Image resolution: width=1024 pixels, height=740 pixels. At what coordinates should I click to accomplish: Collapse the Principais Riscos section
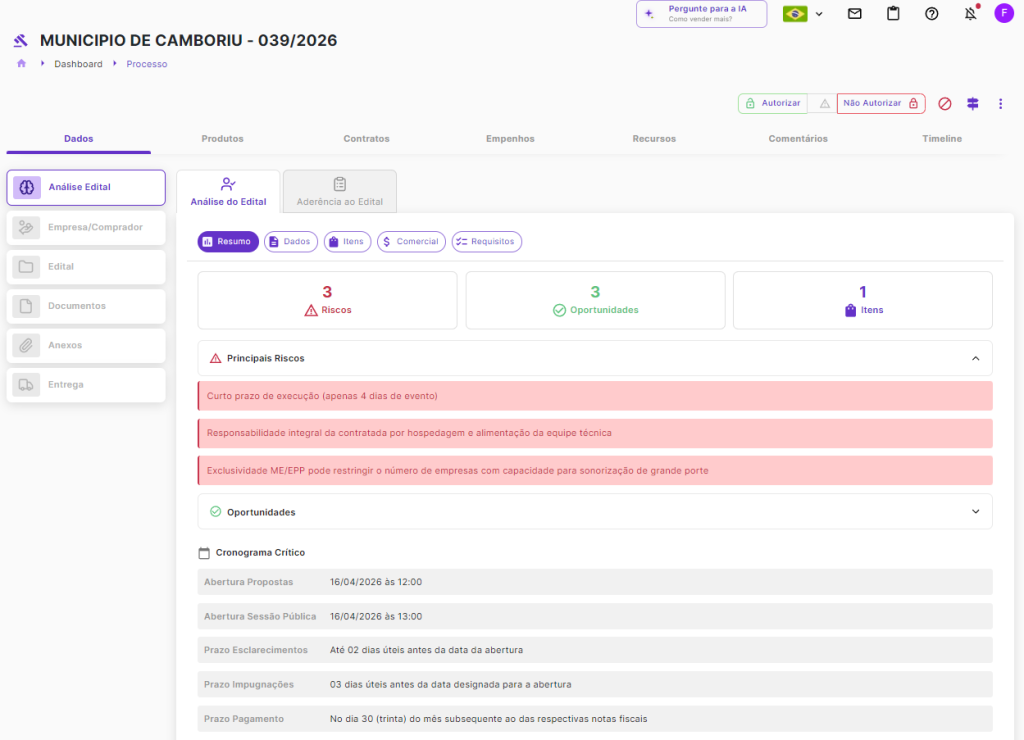pyautogui.click(x=975, y=358)
